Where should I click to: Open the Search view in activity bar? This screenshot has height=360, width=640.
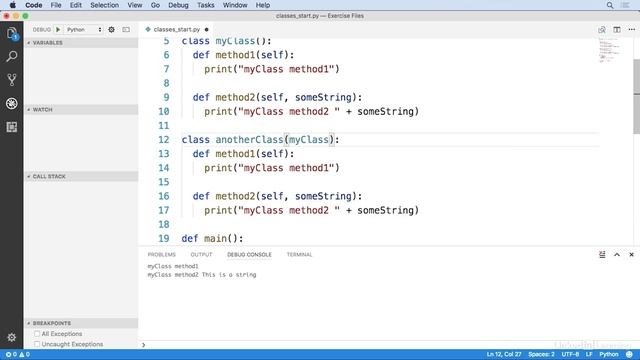(11, 56)
